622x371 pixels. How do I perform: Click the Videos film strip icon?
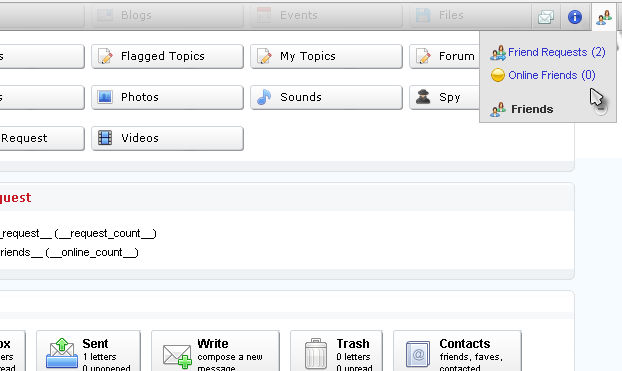pyautogui.click(x=105, y=138)
